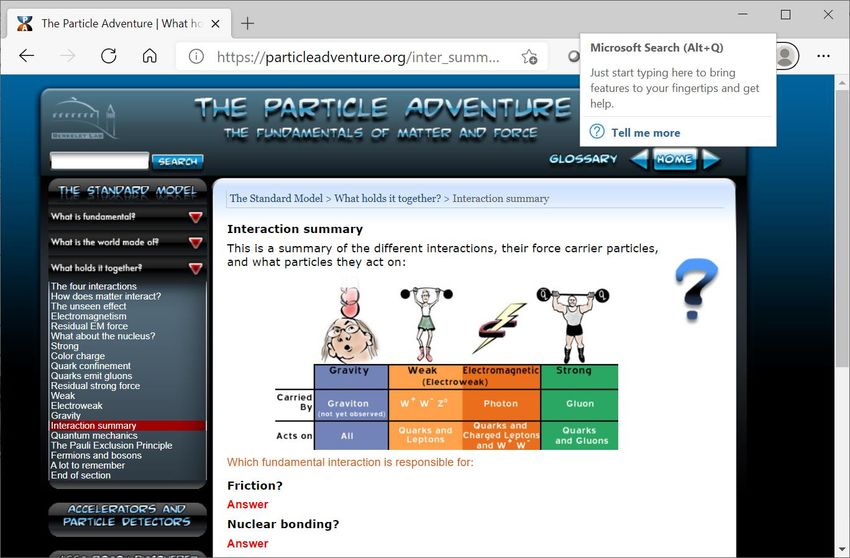Go to the Electroweak page
Viewport: 850px width, 558px height.
(76, 406)
